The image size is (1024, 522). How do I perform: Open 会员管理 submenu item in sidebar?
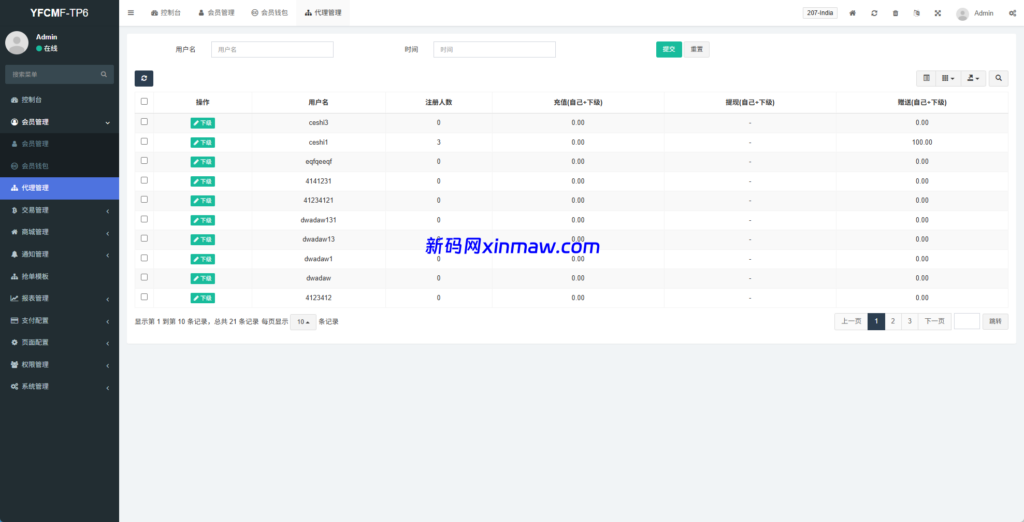59,144
